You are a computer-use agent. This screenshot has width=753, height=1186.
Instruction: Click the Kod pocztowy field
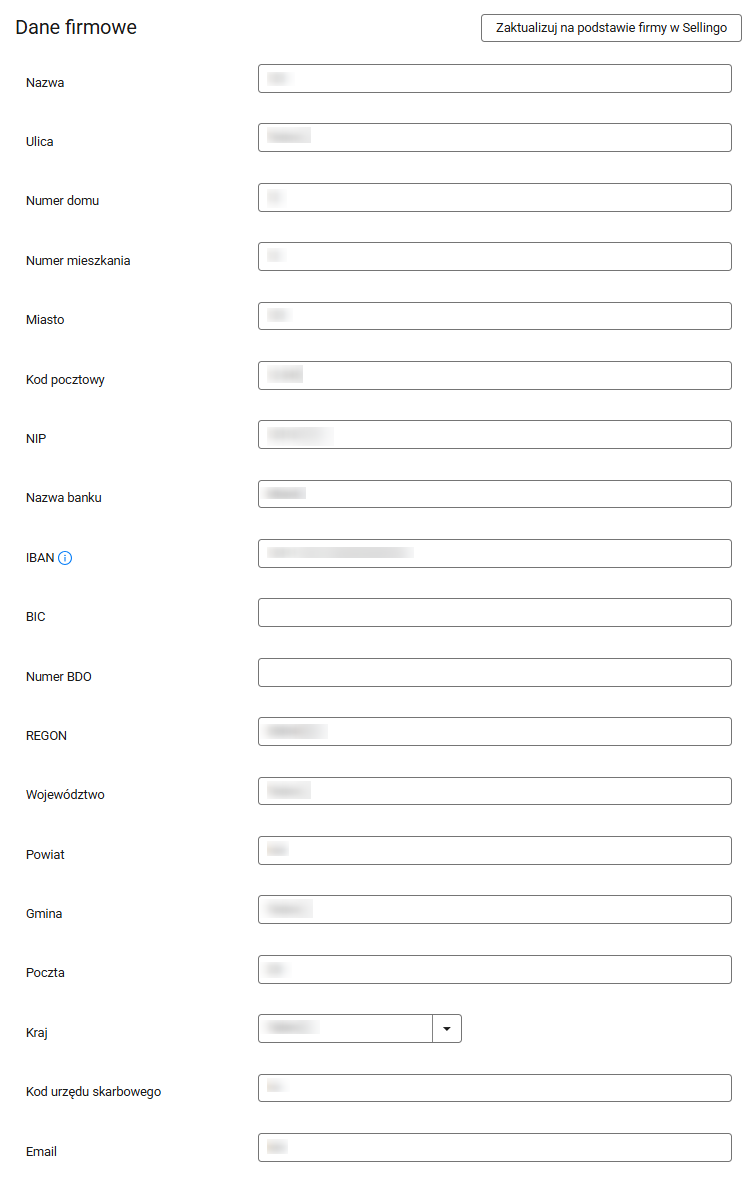(x=494, y=376)
